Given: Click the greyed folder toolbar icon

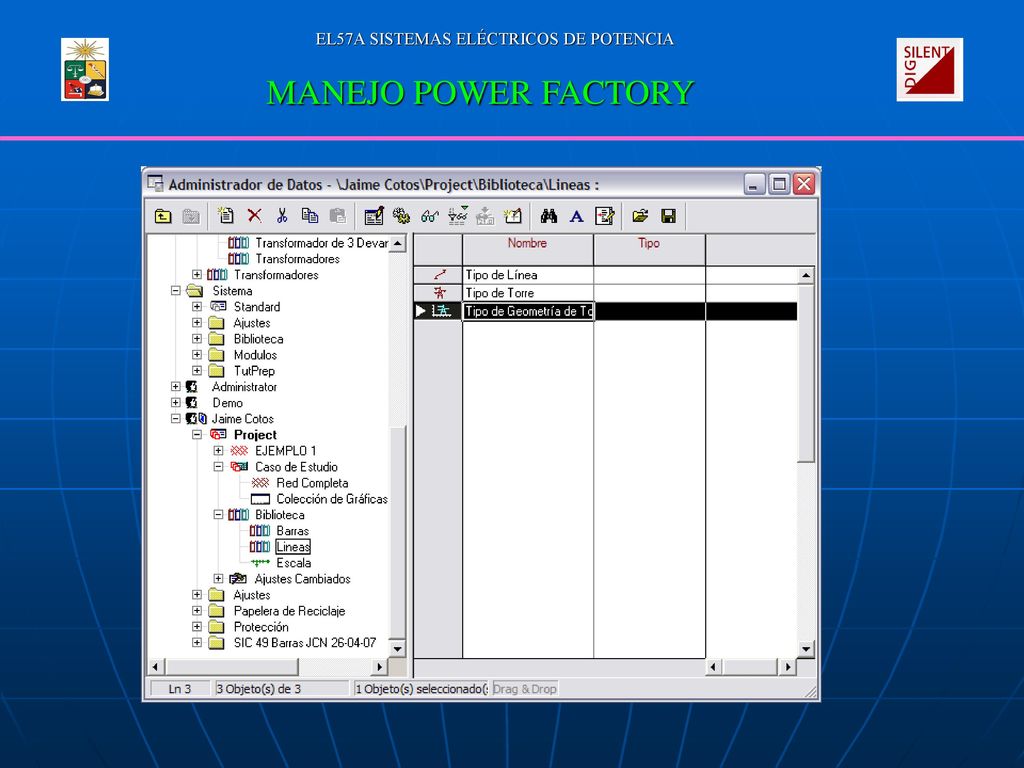Looking at the screenshot, I should pyautogui.click(x=191, y=216).
